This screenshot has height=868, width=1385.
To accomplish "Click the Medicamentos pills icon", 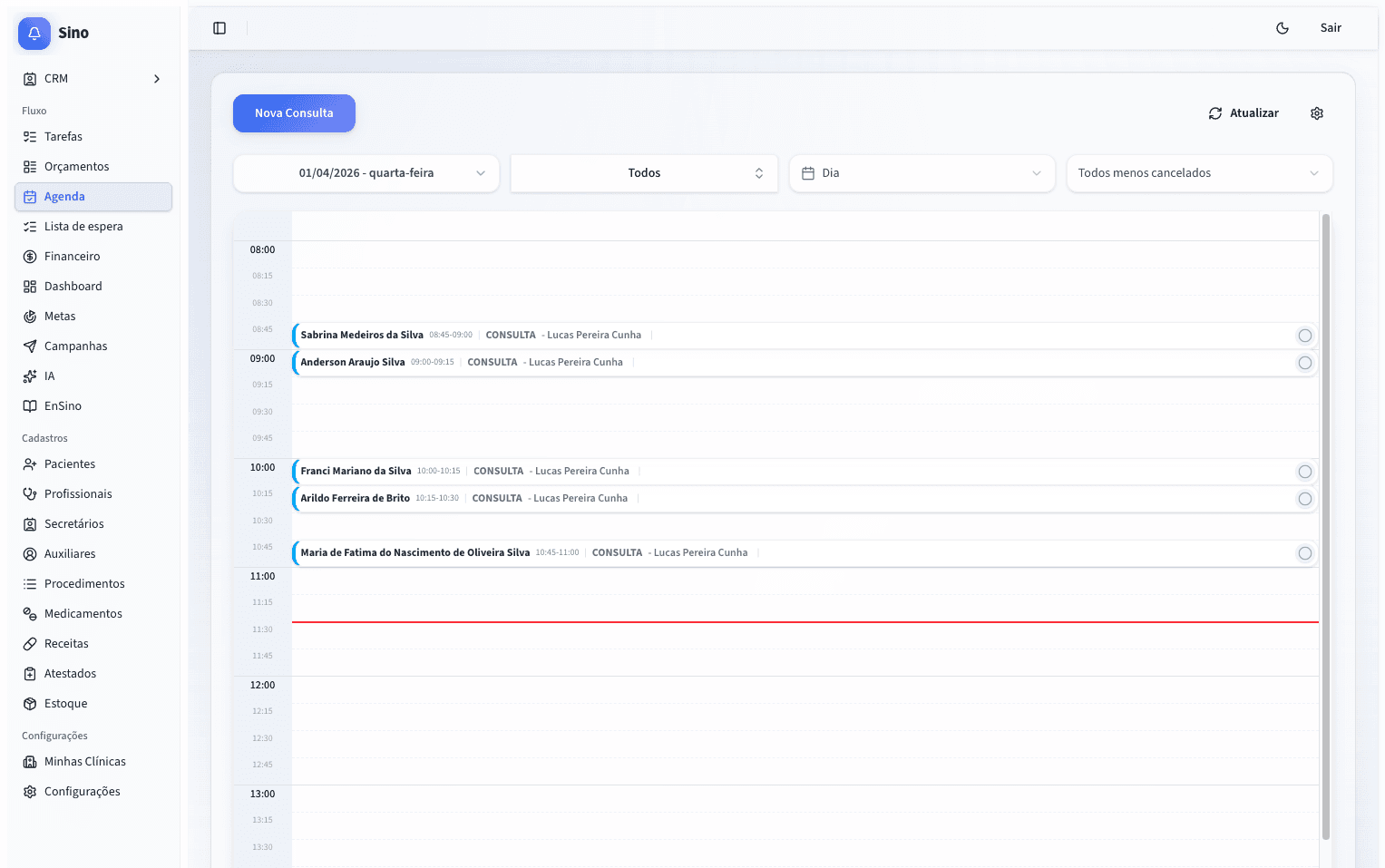I will pyautogui.click(x=30, y=614).
